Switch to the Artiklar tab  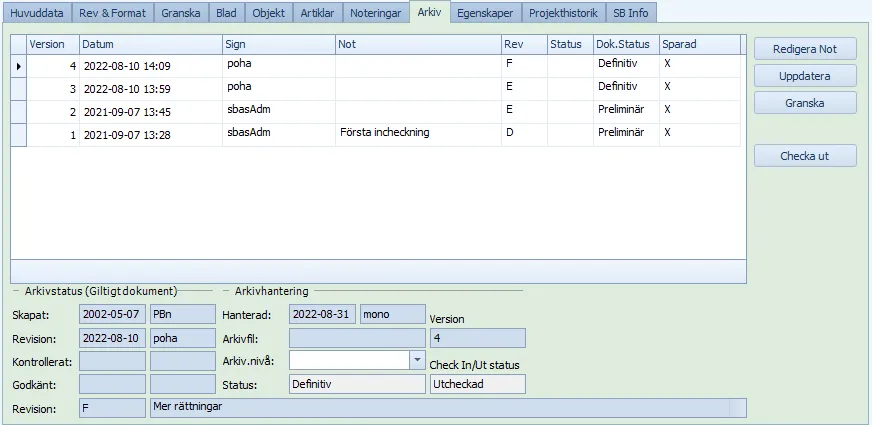318,13
